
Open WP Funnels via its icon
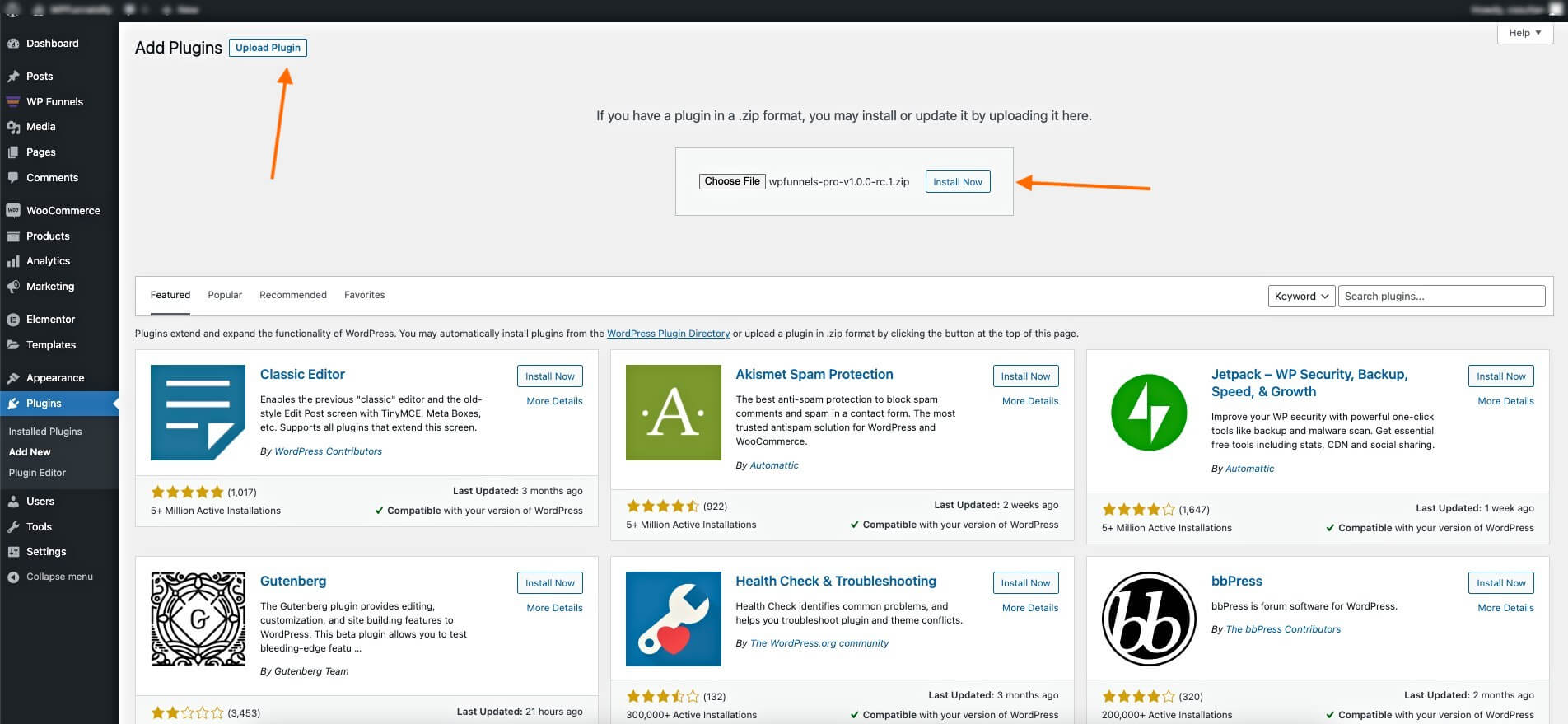pyautogui.click(x=13, y=102)
